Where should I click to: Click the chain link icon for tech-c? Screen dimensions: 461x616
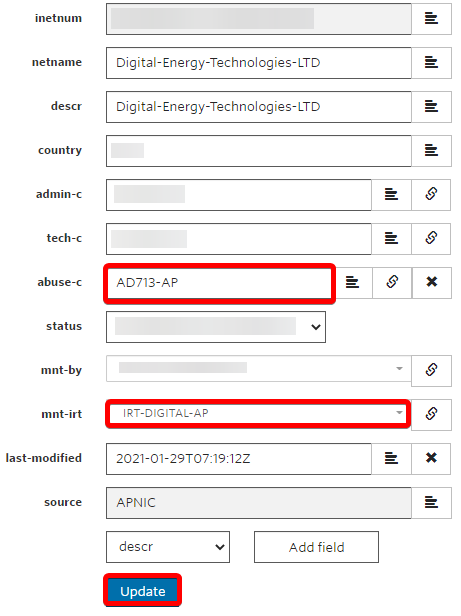pyautogui.click(x=431, y=238)
